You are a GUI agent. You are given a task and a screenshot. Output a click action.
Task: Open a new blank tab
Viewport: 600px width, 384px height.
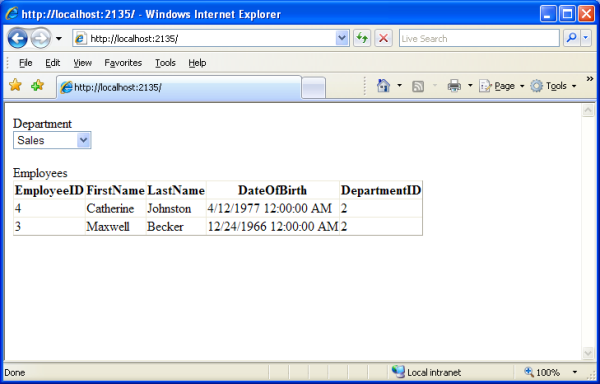tap(313, 88)
